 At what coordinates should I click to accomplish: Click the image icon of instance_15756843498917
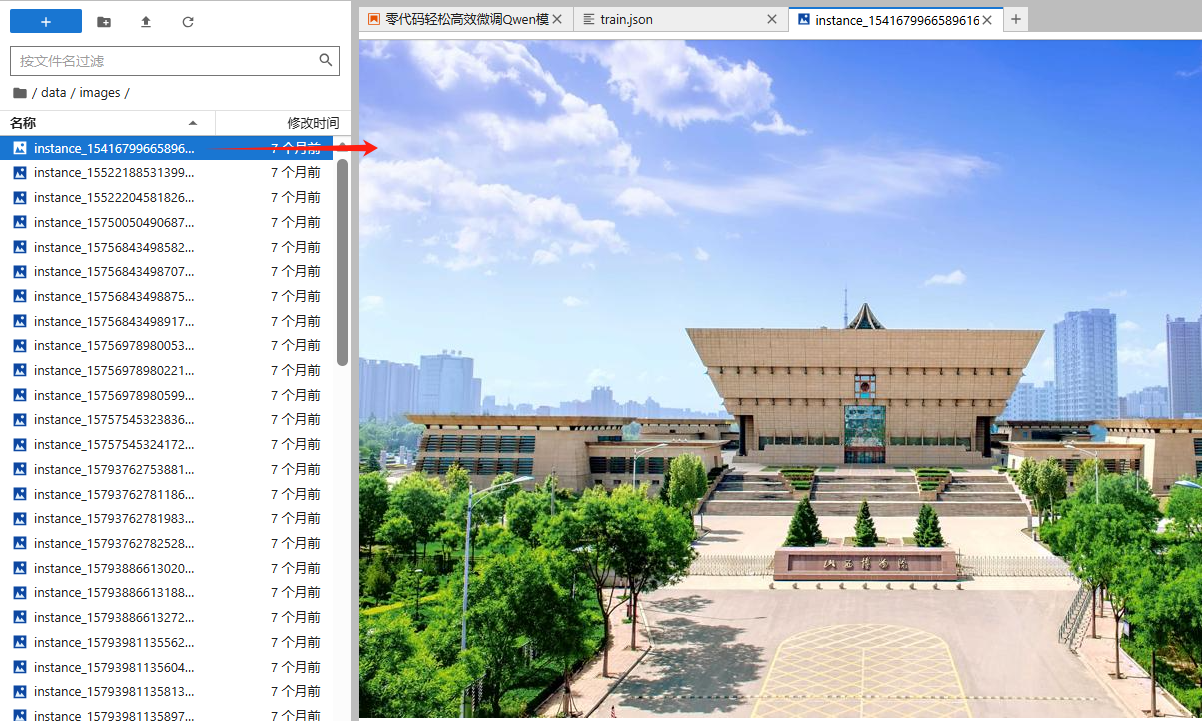point(19,321)
